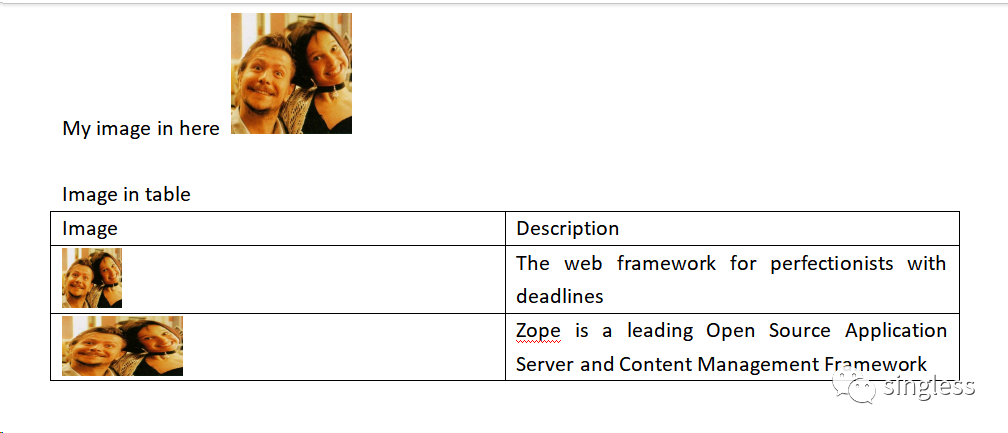Place cursor on the word "deadlines"
1008x433 pixels.
pos(560,296)
